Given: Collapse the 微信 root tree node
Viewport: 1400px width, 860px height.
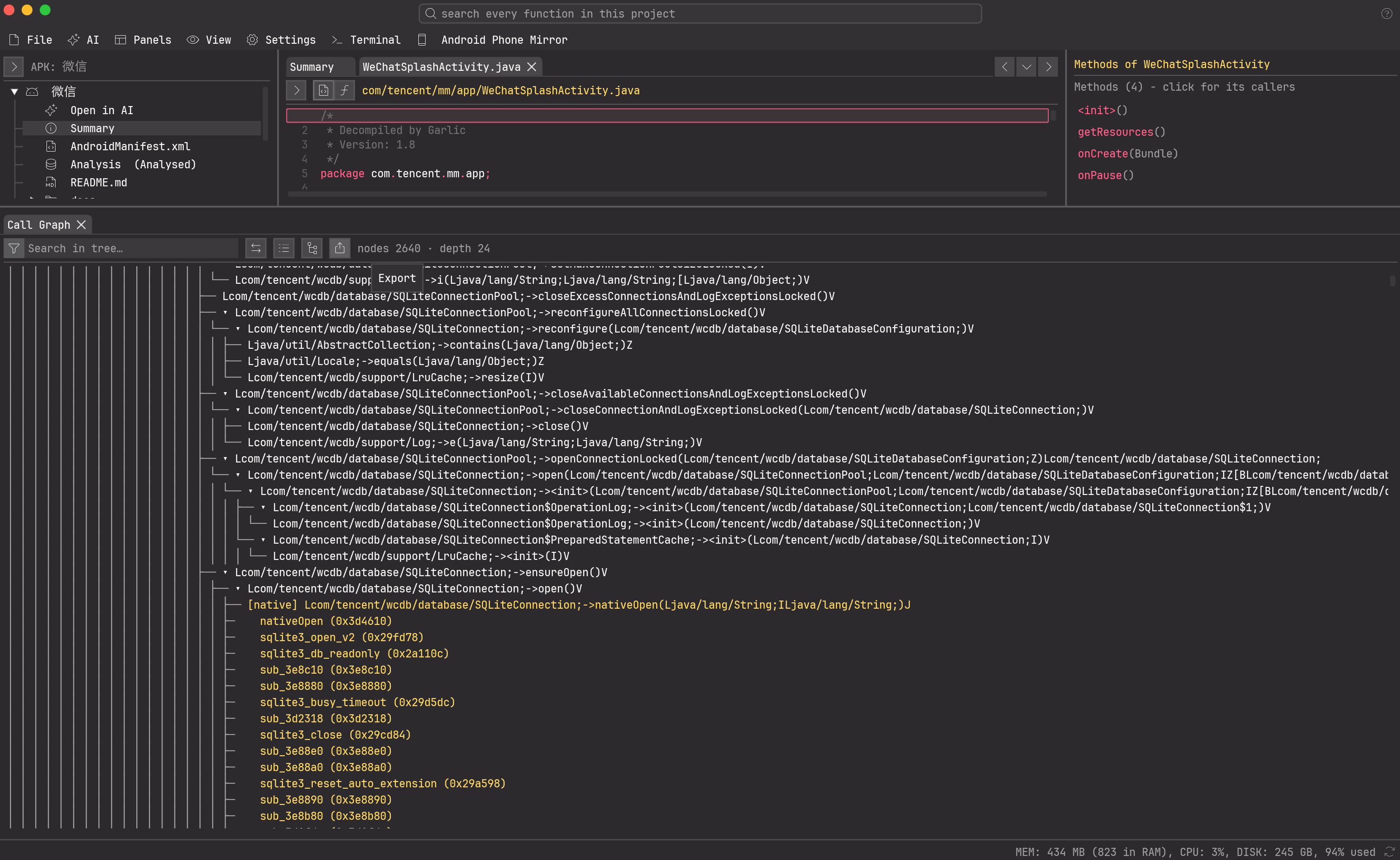Looking at the screenshot, I should pyautogui.click(x=15, y=92).
